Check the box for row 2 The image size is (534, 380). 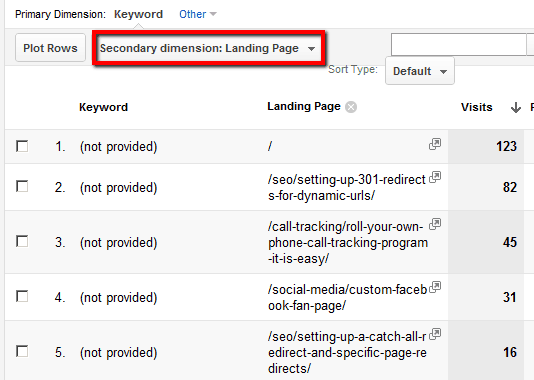tap(22, 187)
